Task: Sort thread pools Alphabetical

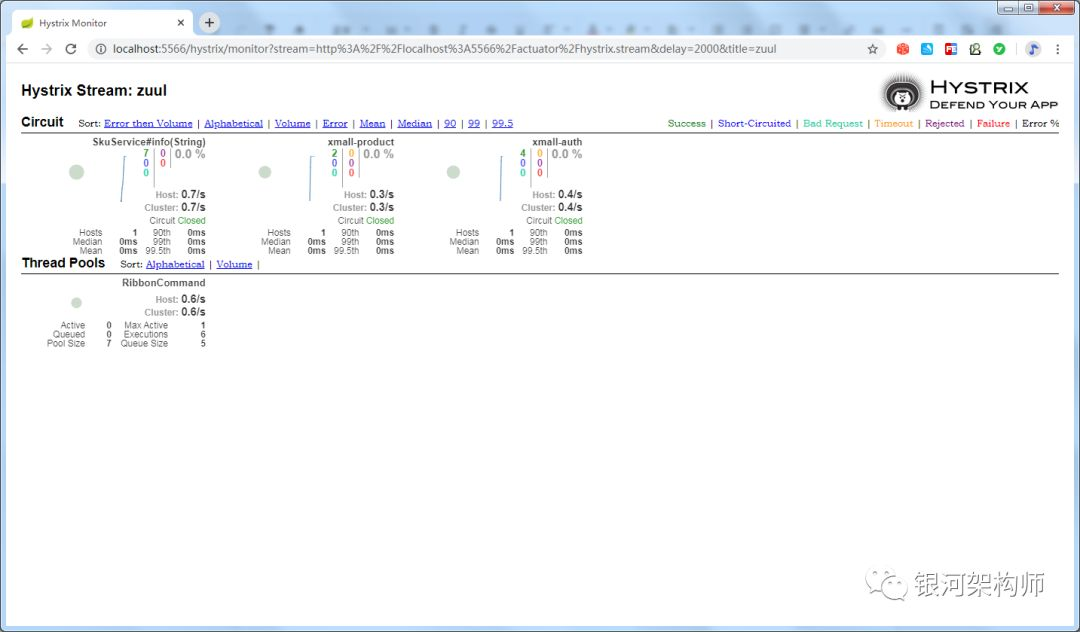Action: (x=175, y=264)
